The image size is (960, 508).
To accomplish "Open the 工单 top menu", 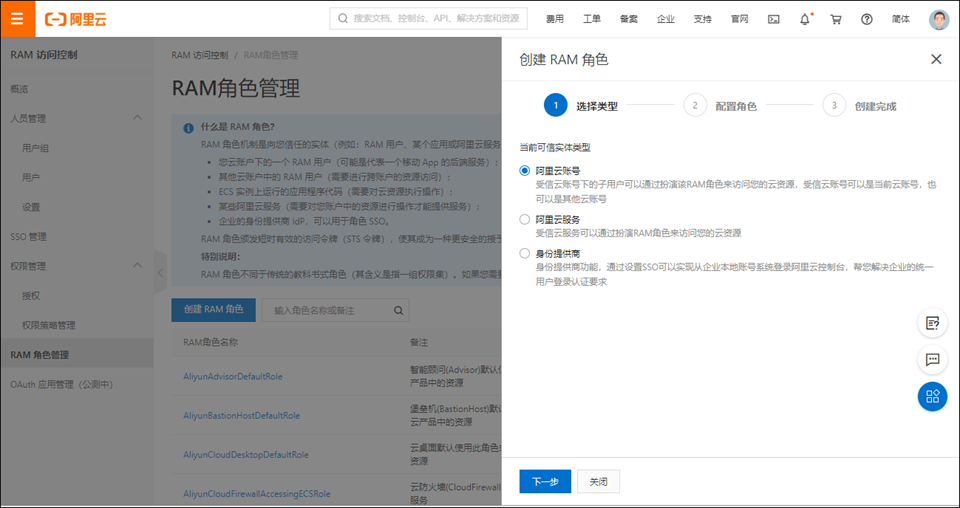I will point(591,19).
